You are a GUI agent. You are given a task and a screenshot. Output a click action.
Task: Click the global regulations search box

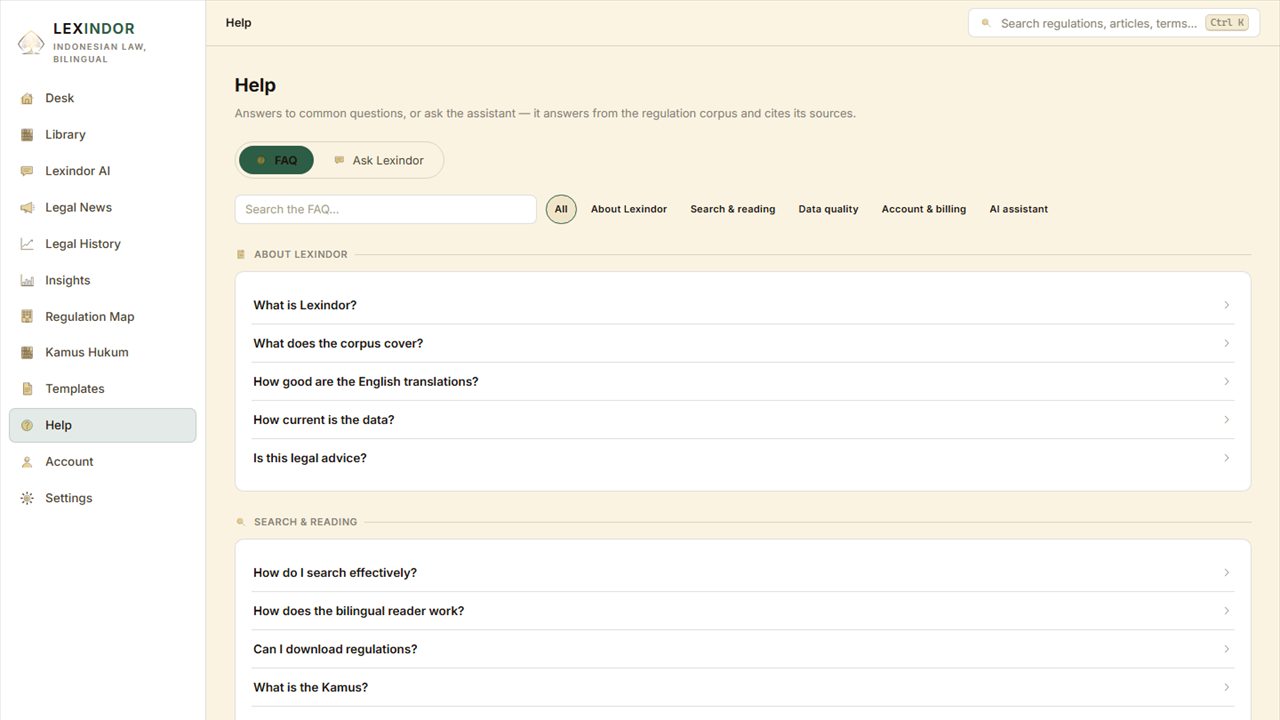(1113, 23)
